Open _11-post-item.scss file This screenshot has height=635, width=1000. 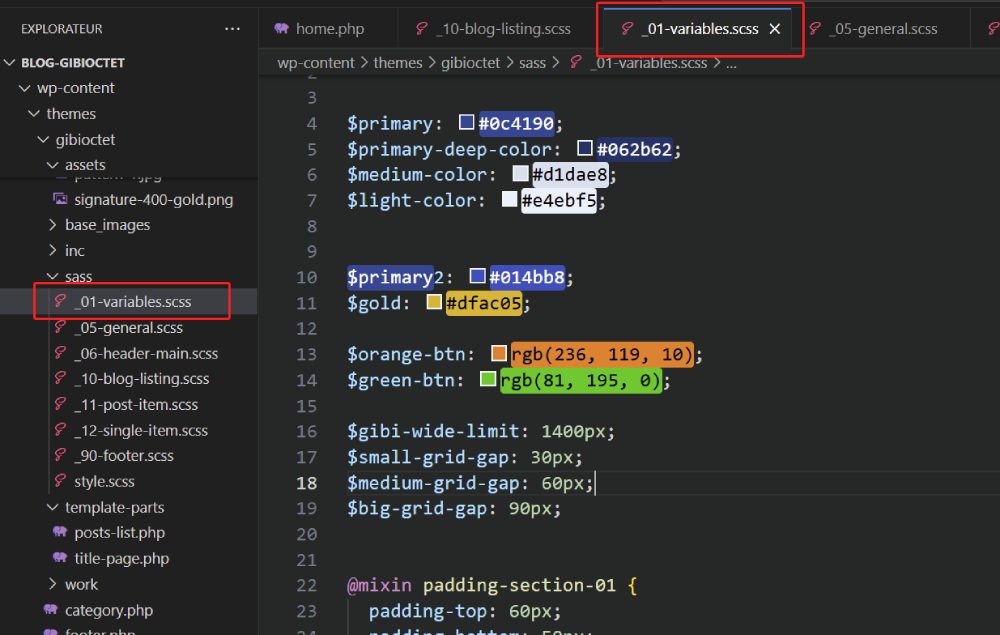tap(136, 404)
